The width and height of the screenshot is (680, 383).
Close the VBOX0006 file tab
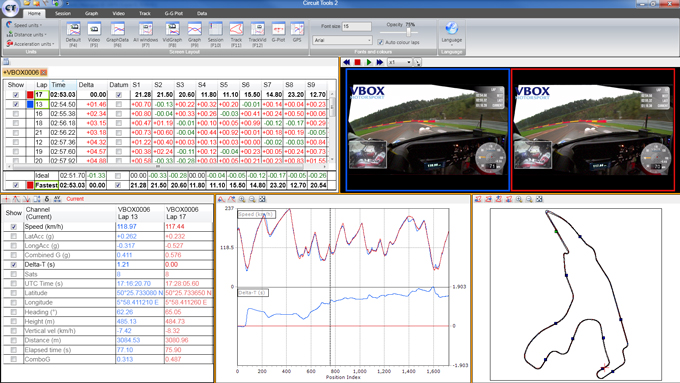(44, 72)
